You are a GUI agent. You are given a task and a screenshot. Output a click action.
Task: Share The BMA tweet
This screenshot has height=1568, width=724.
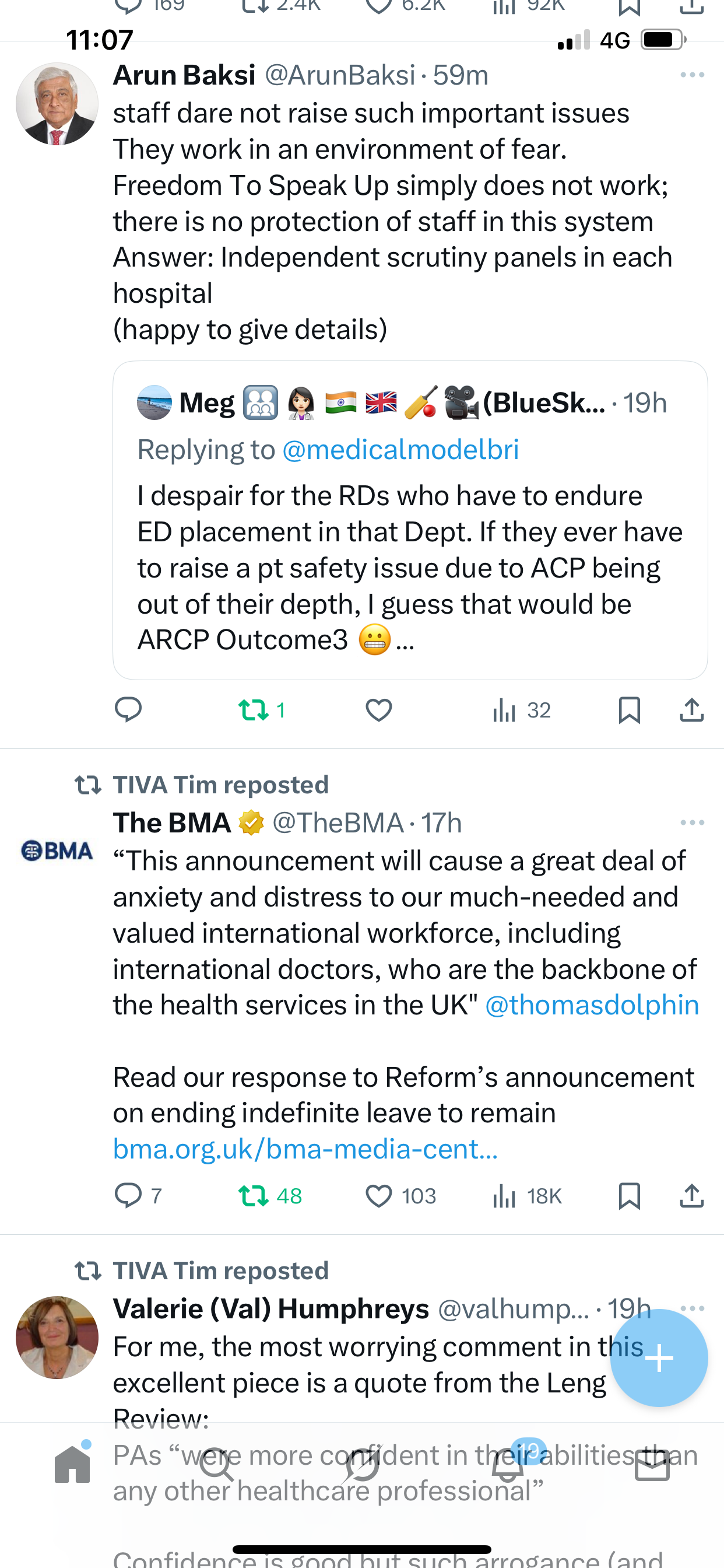click(x=692, y=1196)
